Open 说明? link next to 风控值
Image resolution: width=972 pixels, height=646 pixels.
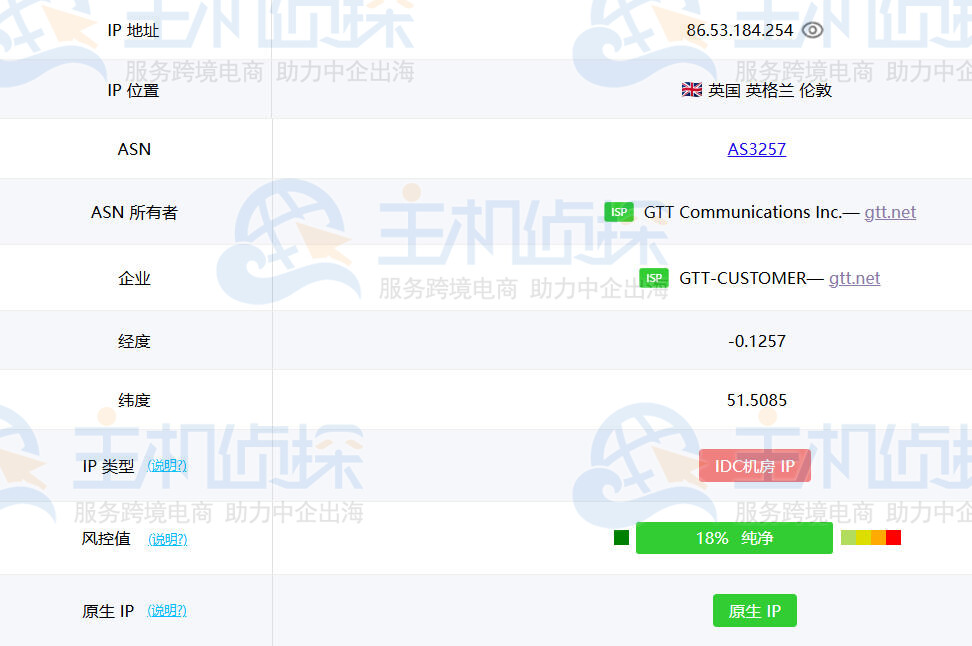tap(166, 538)
